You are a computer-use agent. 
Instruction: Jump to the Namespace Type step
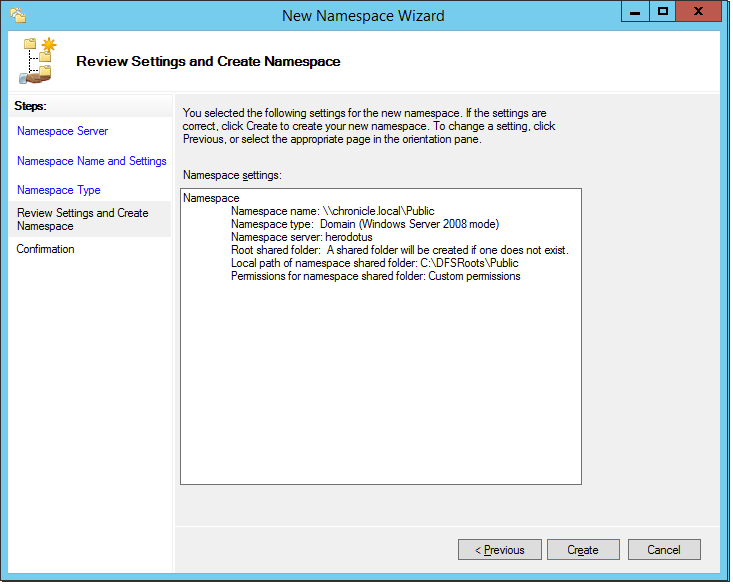(x=58, y=190)
